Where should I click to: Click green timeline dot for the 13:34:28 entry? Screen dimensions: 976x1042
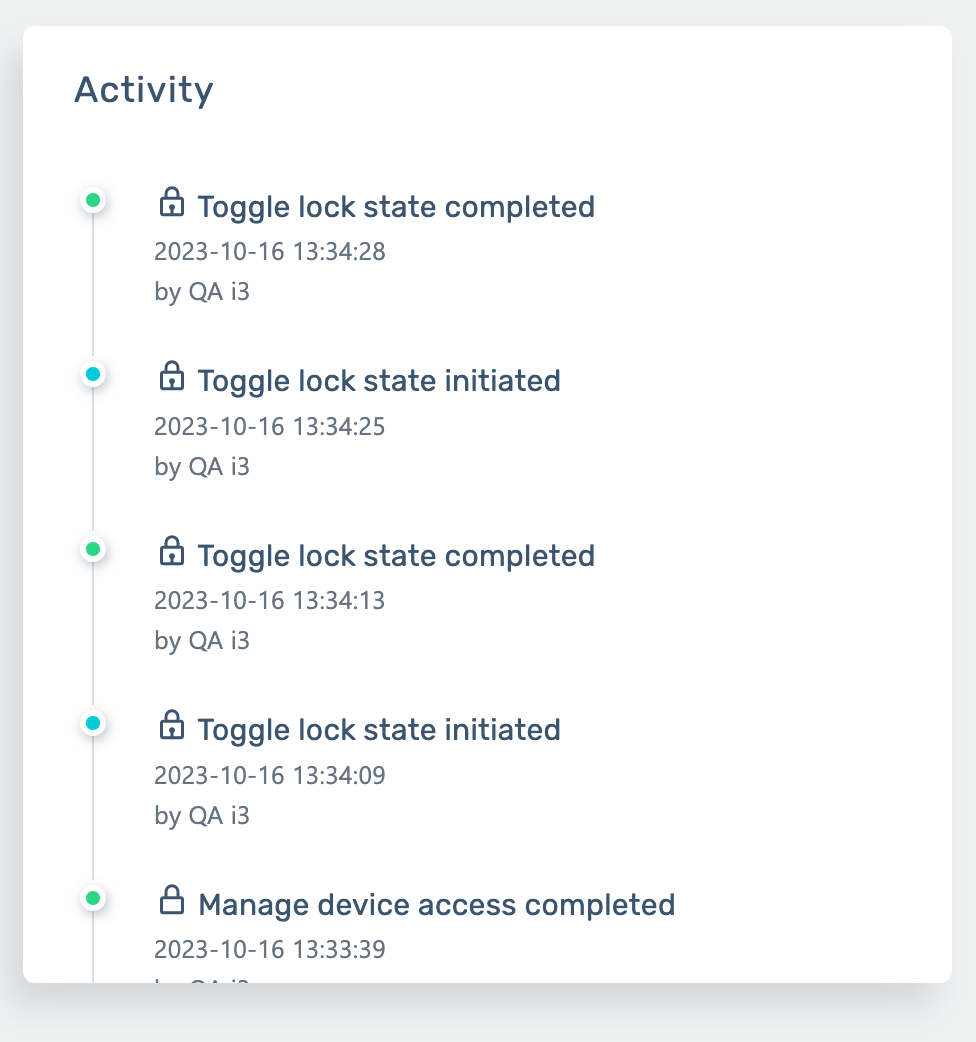tap(93, 201)
